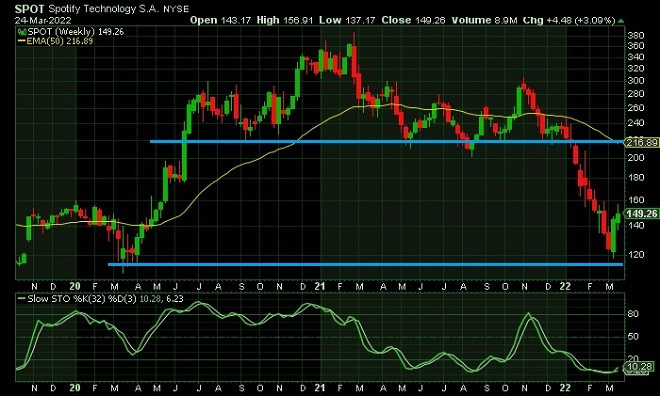
Task: Click the 80 level label on stochastic axis
Action: point(633,314)
